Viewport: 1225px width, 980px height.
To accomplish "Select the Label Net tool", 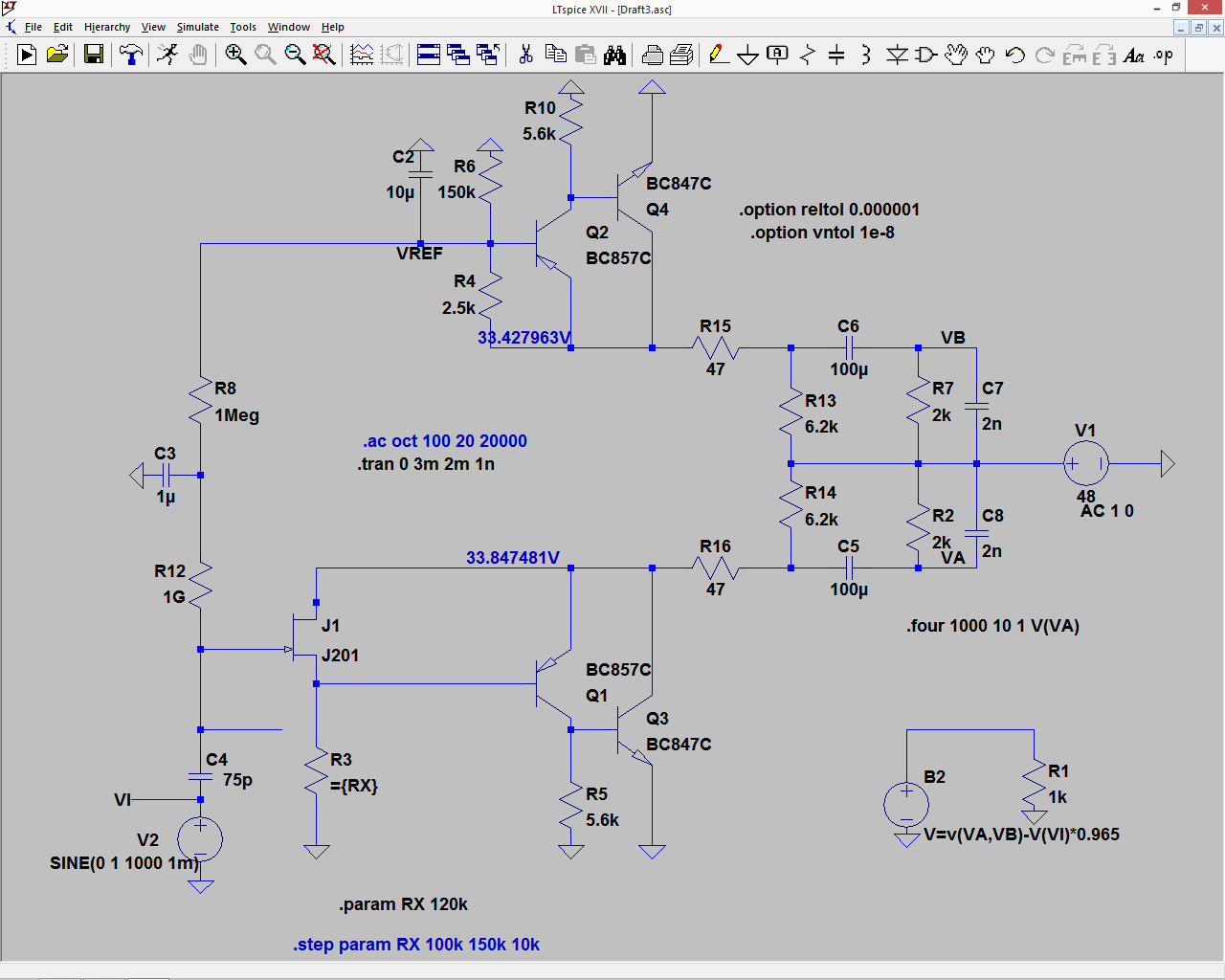I will pos(778,55).
